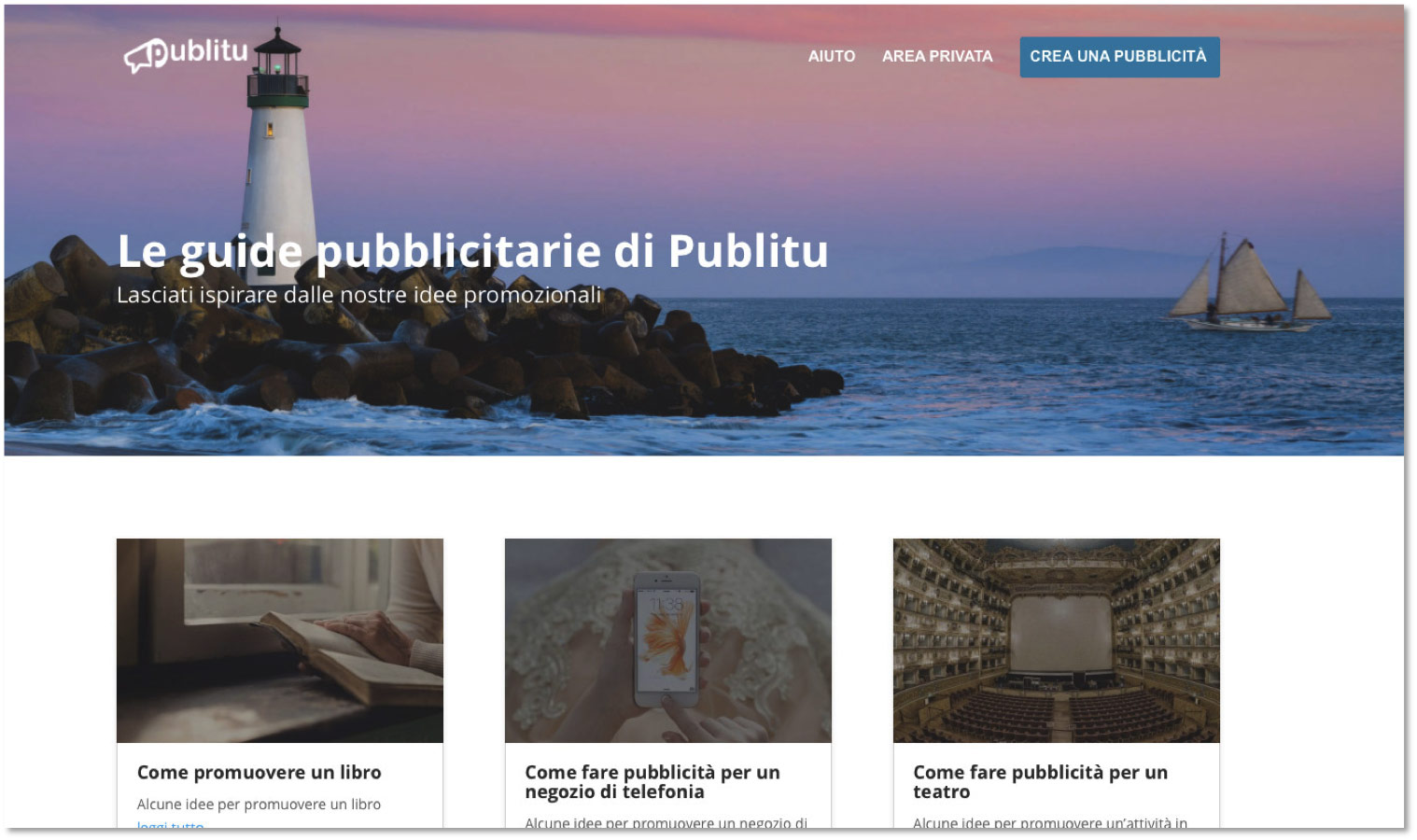Click the "Le guide pubblicitarie di Publitu" heading
Viewport: 1417px width, 840px height.
pyautogui.click(x=473, y=251)
